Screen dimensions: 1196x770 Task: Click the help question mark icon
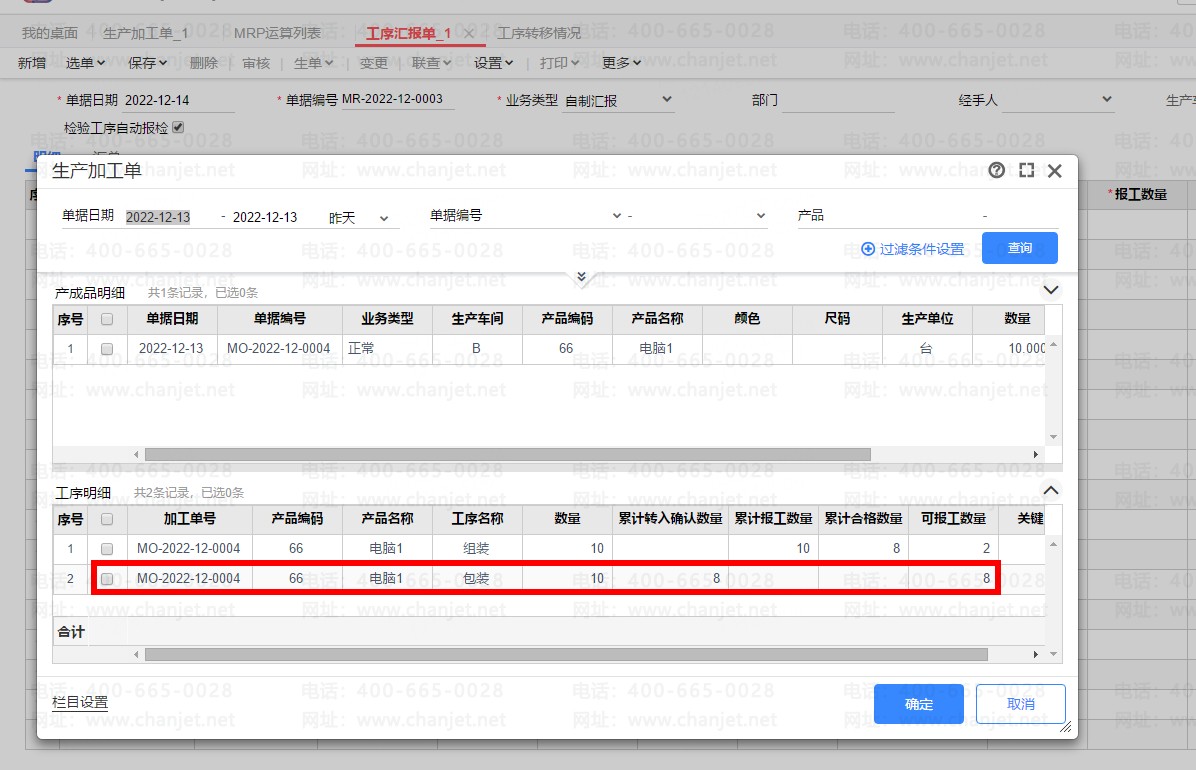tap(996, 171)
